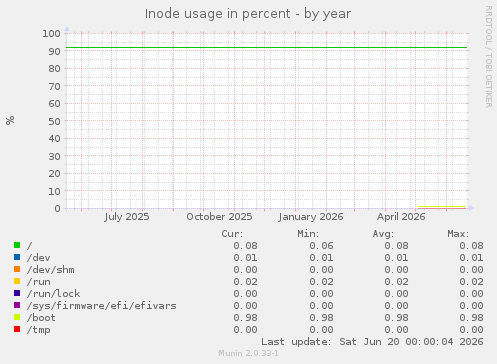Select the /run/lock legend label
This screenshot has width=497, height=364.
pos(53,294)
